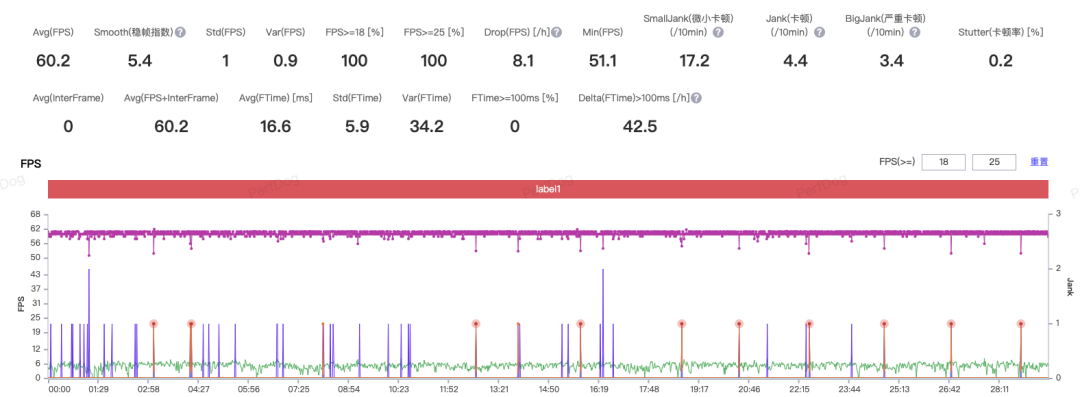Click the Smooth value 5.4
The image size is (1080, 397).
(140, 61)
